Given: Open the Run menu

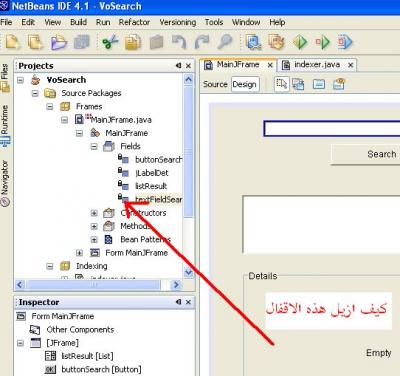Looking at the screenshot, I should click(103, 22).
